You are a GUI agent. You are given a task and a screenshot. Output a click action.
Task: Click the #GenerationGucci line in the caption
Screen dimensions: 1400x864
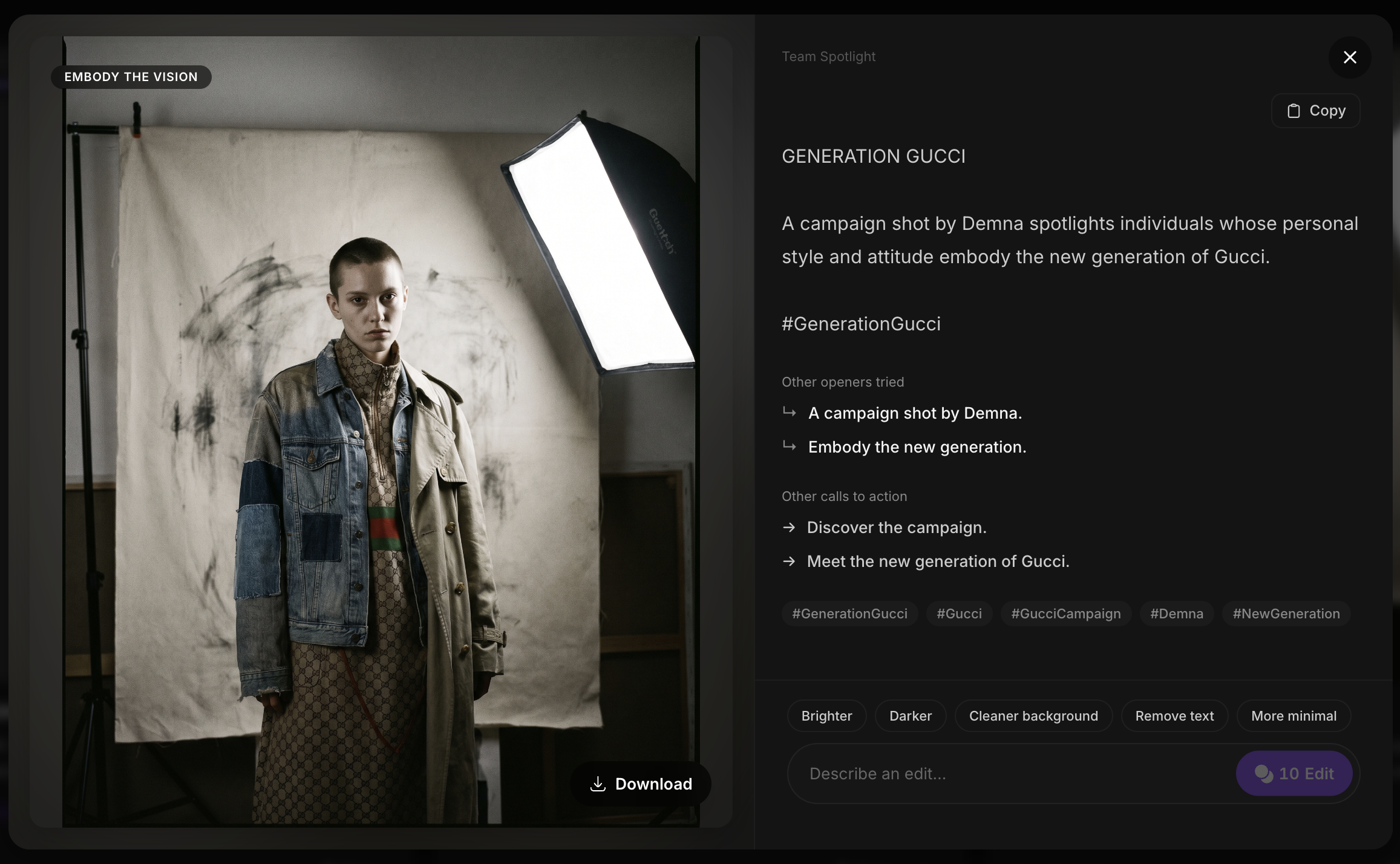pyautogui.click(x=861, y=324)
